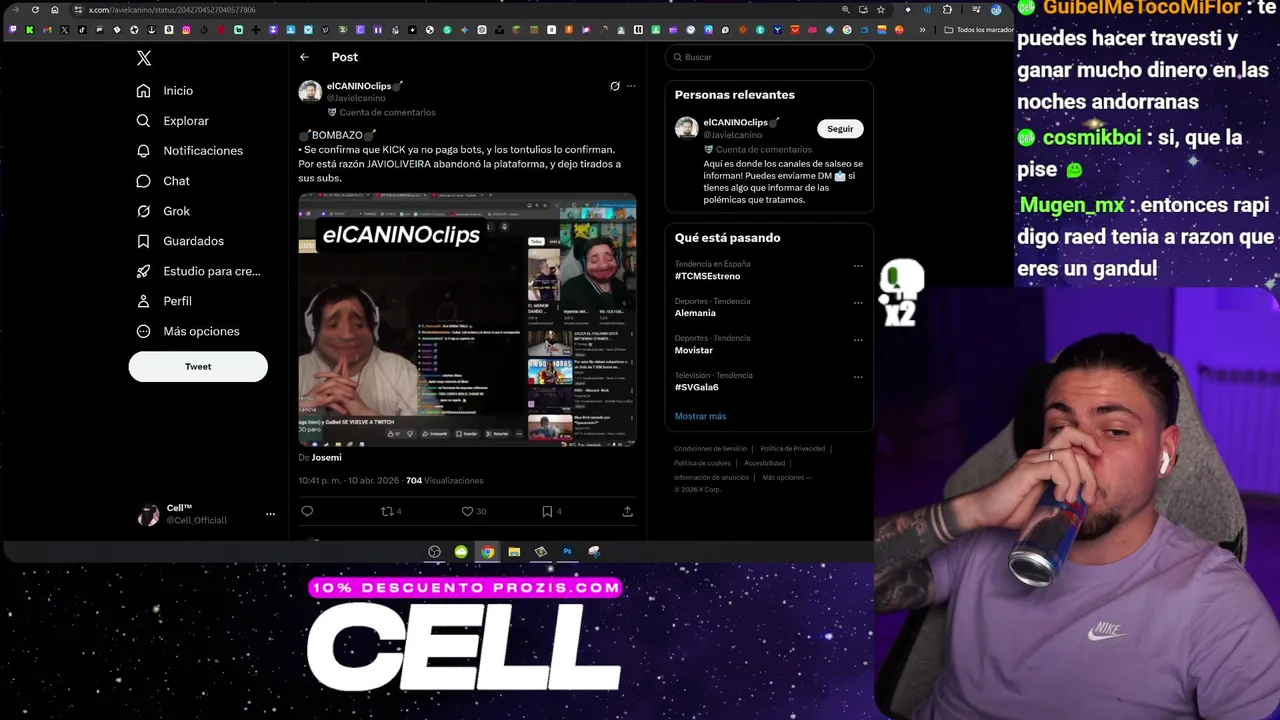Open Explorar in the sidebar
Screen dimensions: 1280x720
[173, 121]
